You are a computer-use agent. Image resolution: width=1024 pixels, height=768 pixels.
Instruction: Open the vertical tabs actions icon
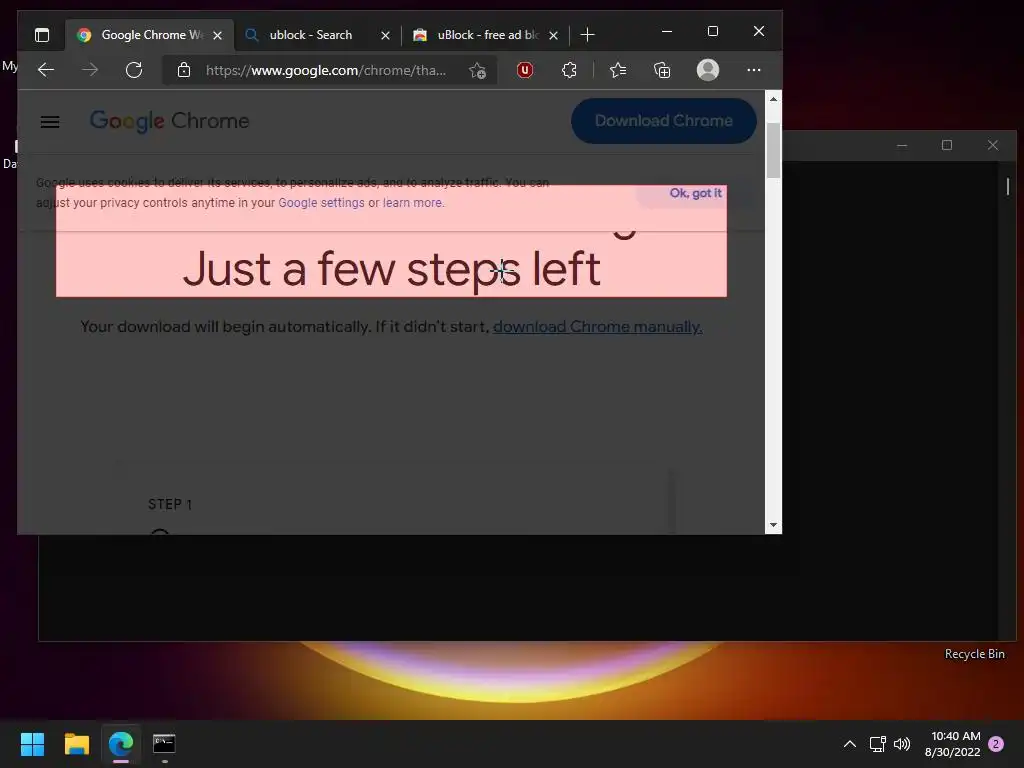tap(42, 35)
